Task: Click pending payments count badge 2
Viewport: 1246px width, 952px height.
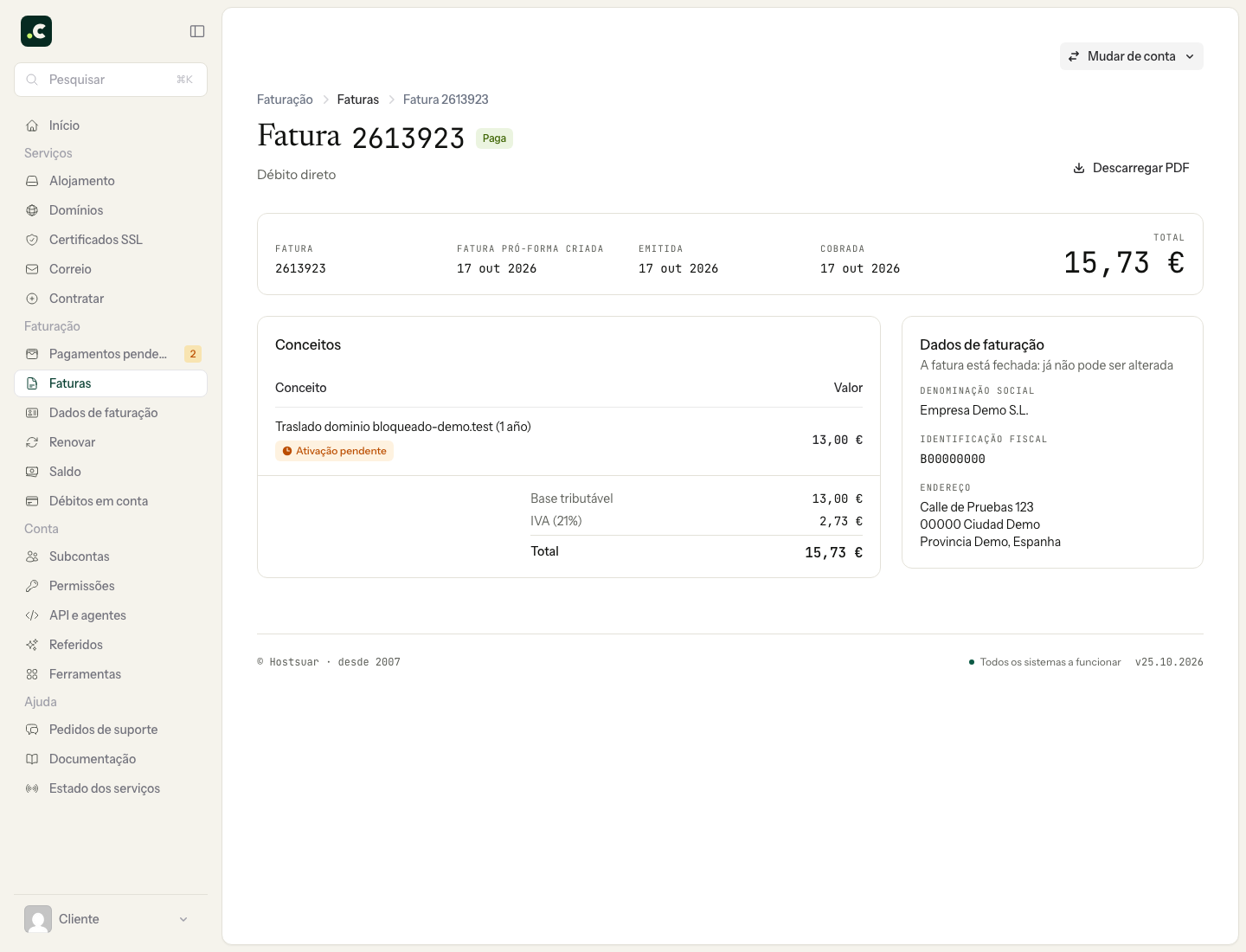Action: point(193,354)
